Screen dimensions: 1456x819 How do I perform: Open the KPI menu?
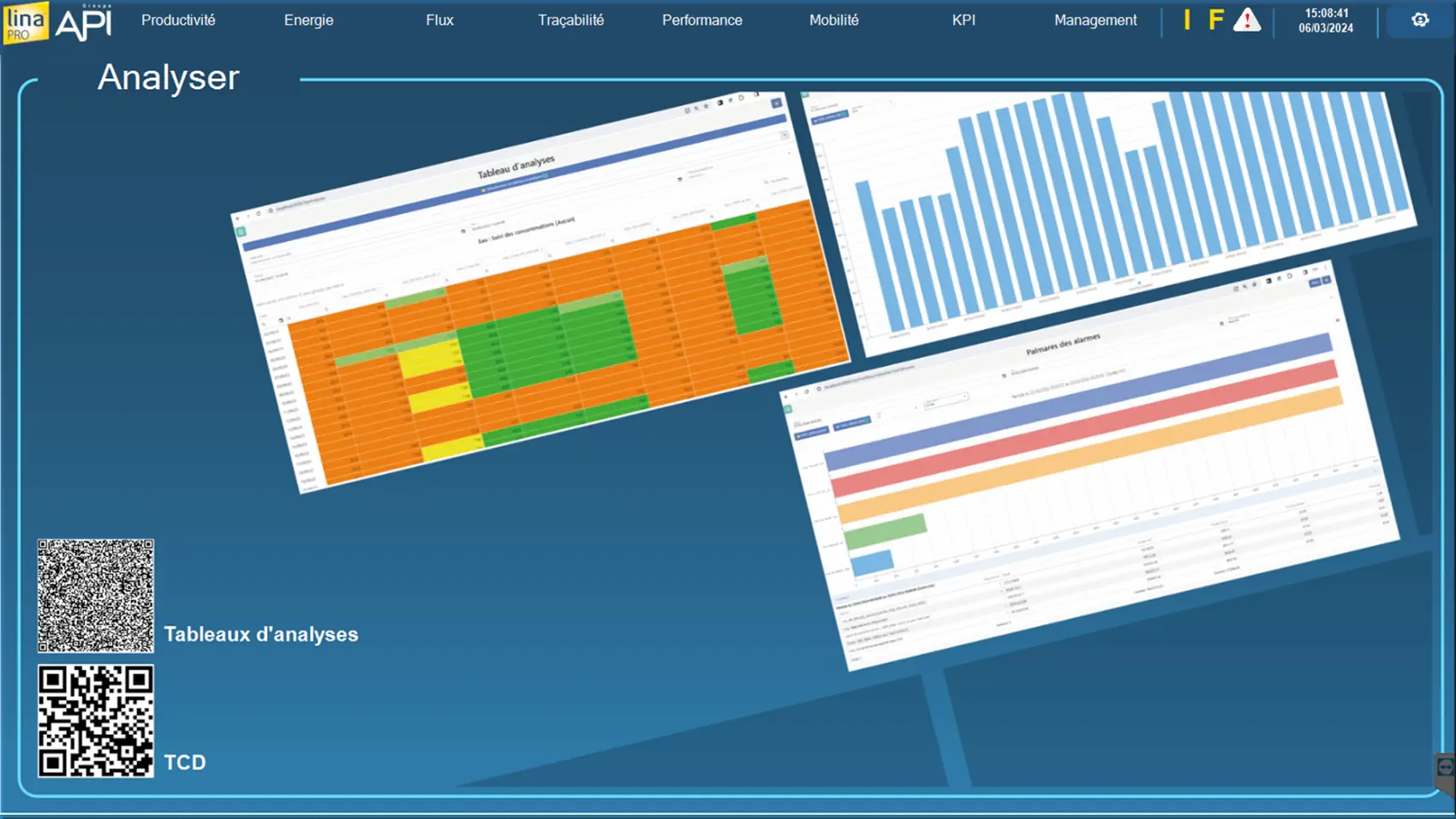[x=964, y=21]
